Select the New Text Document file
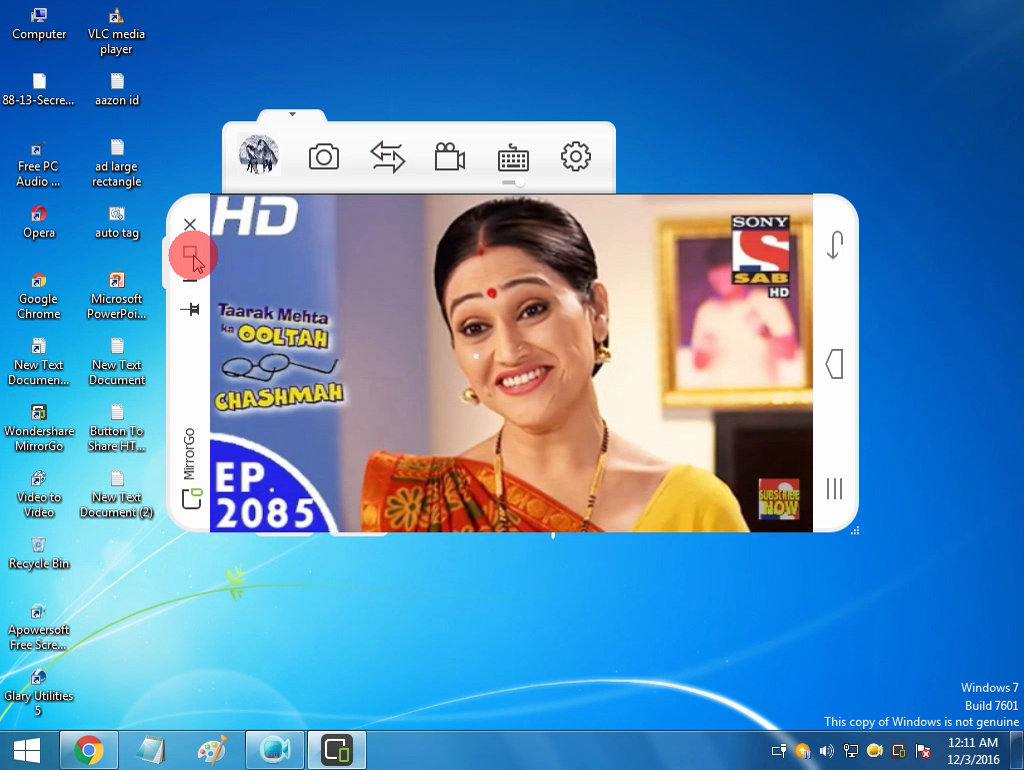Viewport: 1024px width, 770px height. click(117, 362)
